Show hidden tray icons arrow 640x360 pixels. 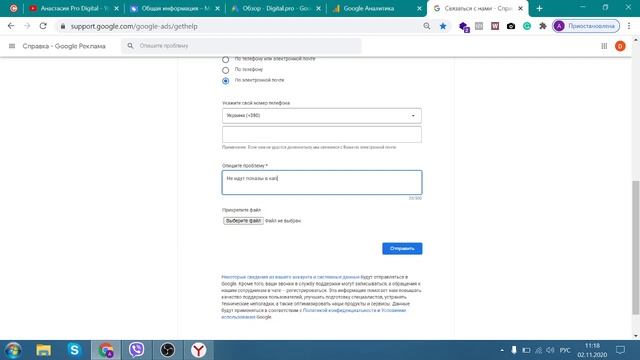pyautogui.click(x=502, y=350)
